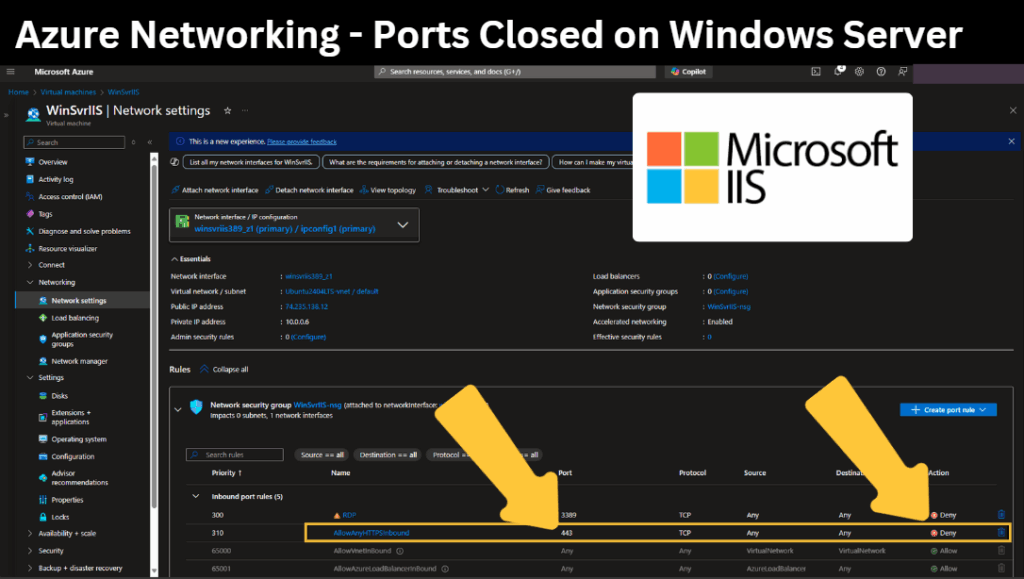Click the 'List all my network interfaces' suggestion

coord(251,162)
